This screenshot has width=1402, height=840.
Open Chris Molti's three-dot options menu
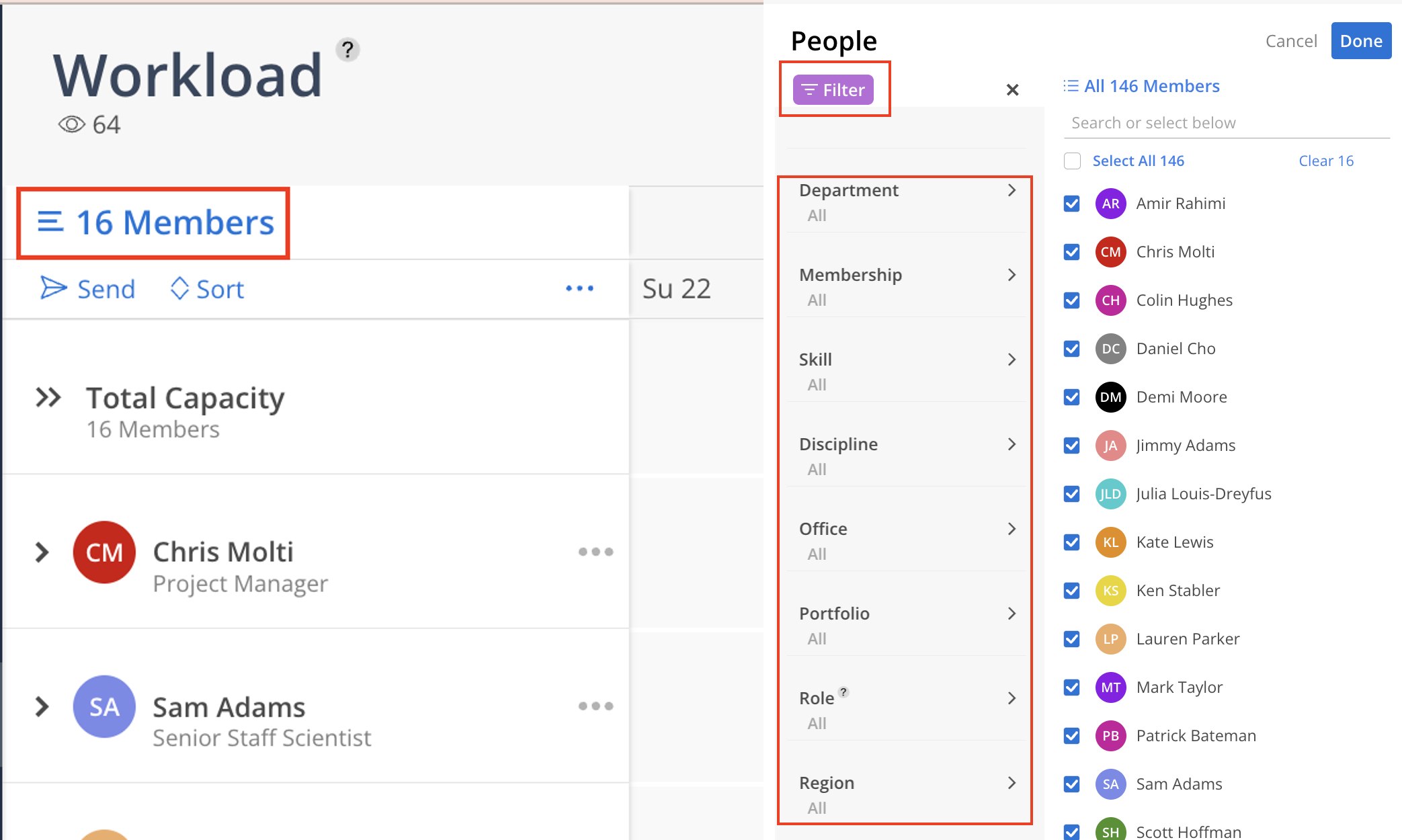coord(595,552)
